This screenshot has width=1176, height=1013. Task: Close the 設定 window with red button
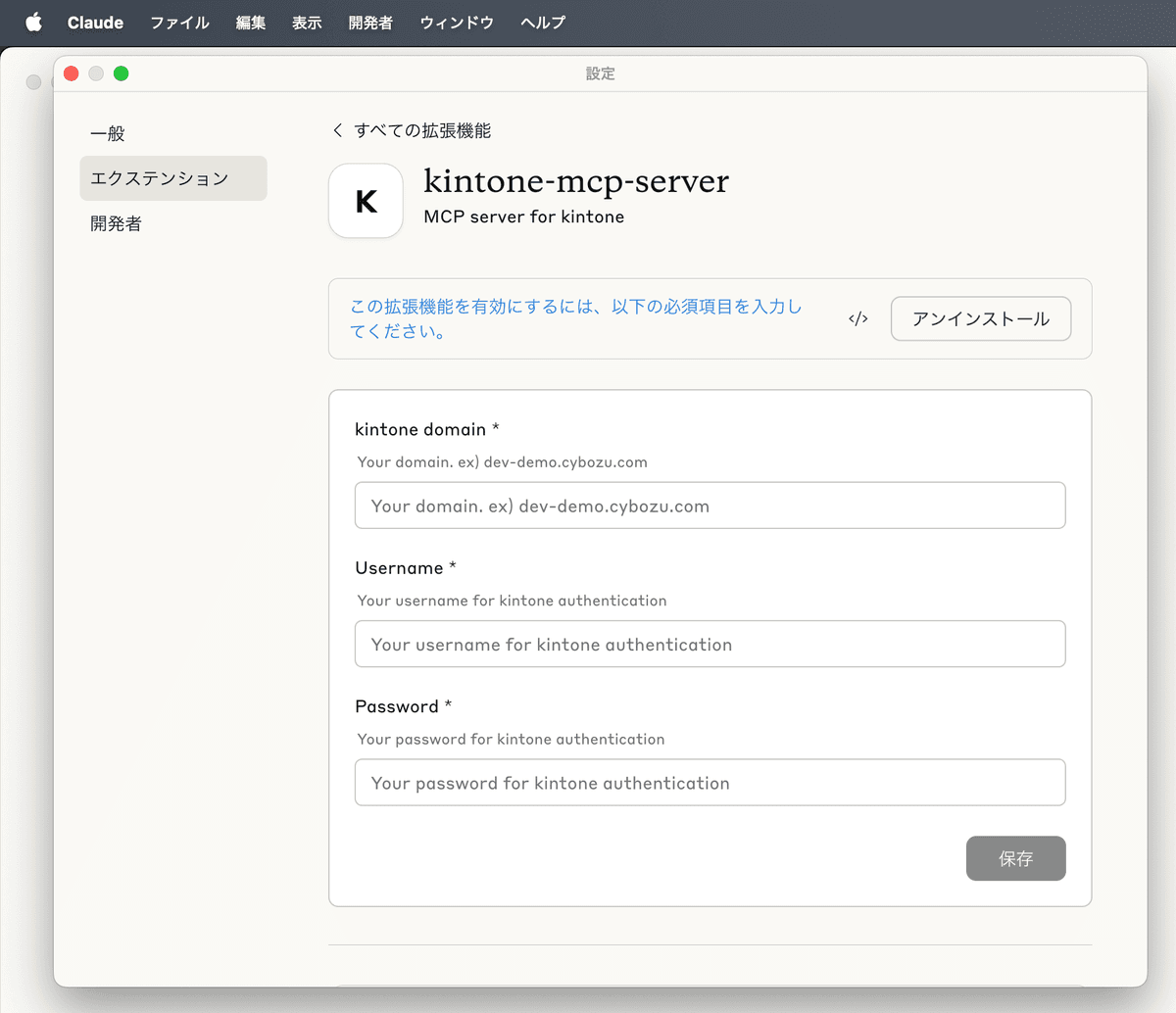(72, 73)
